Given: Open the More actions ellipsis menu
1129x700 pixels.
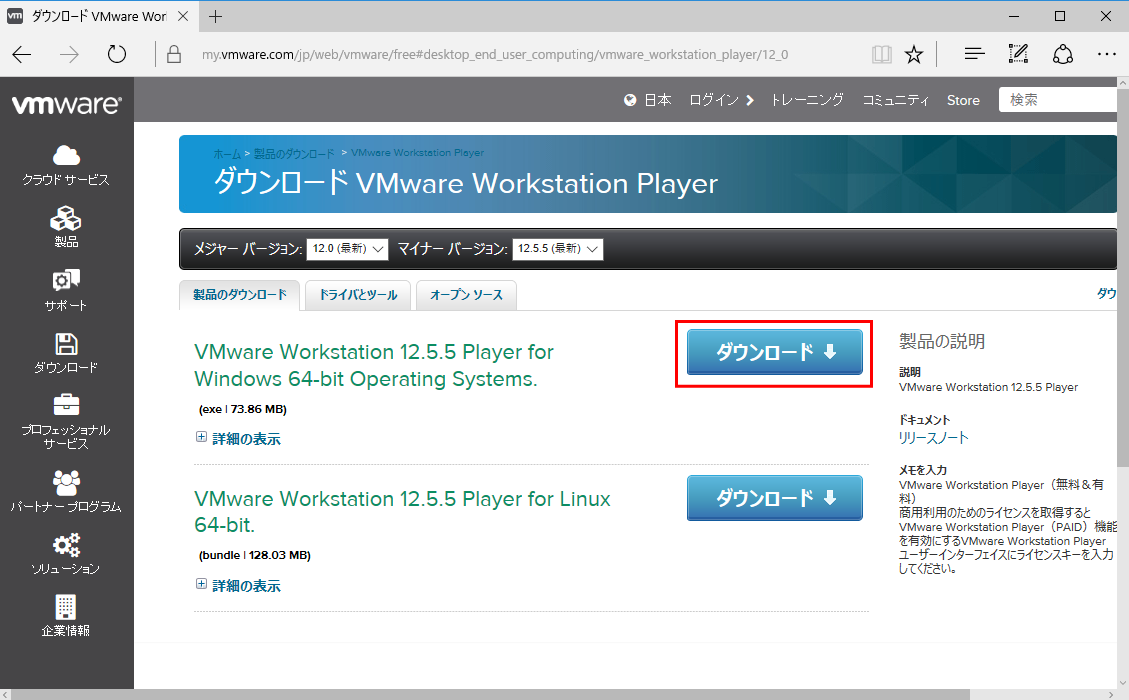Looking at the screenshot, I should (x=1107, y=54).
